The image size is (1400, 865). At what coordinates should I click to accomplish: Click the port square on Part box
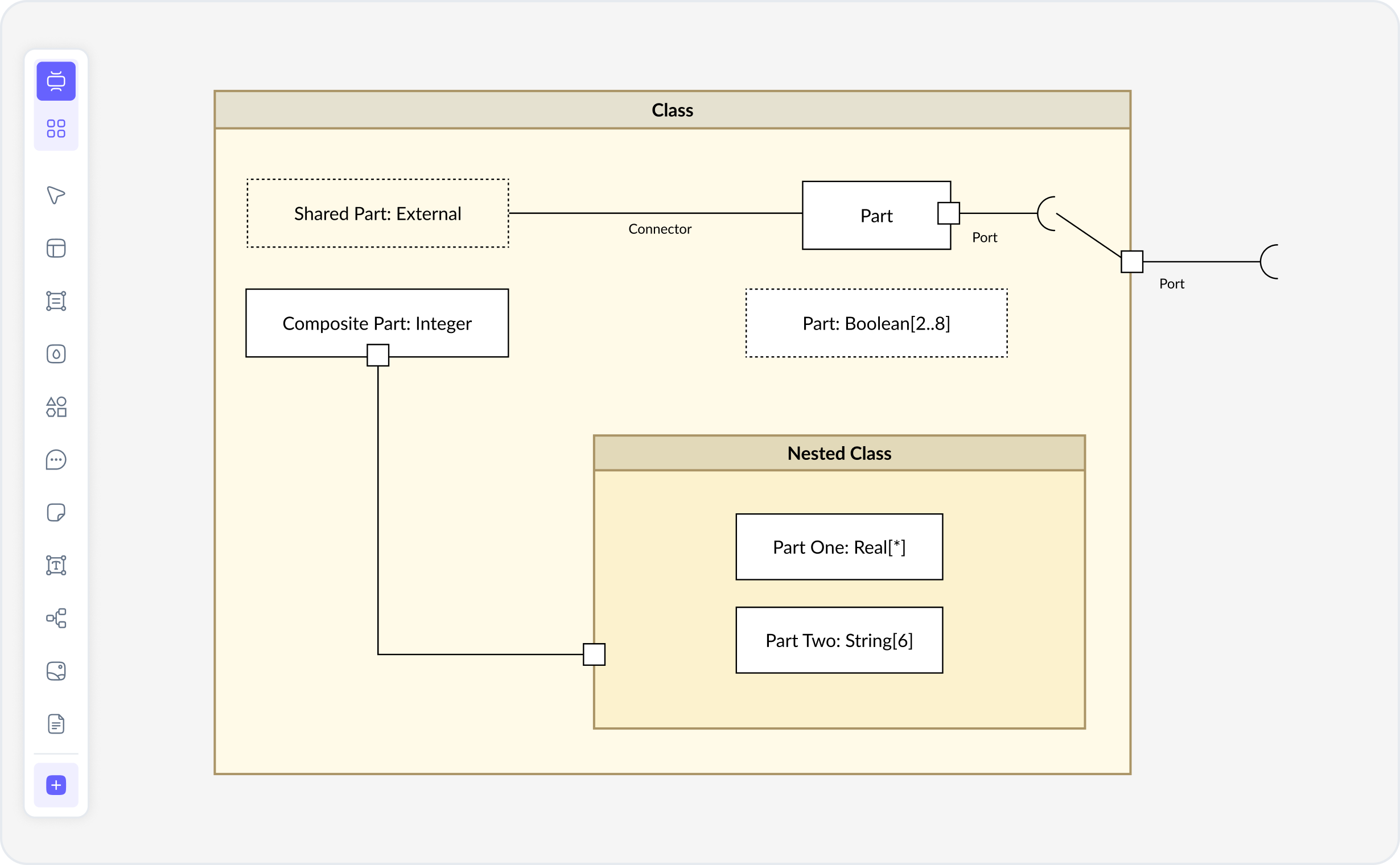click(949, 213)
